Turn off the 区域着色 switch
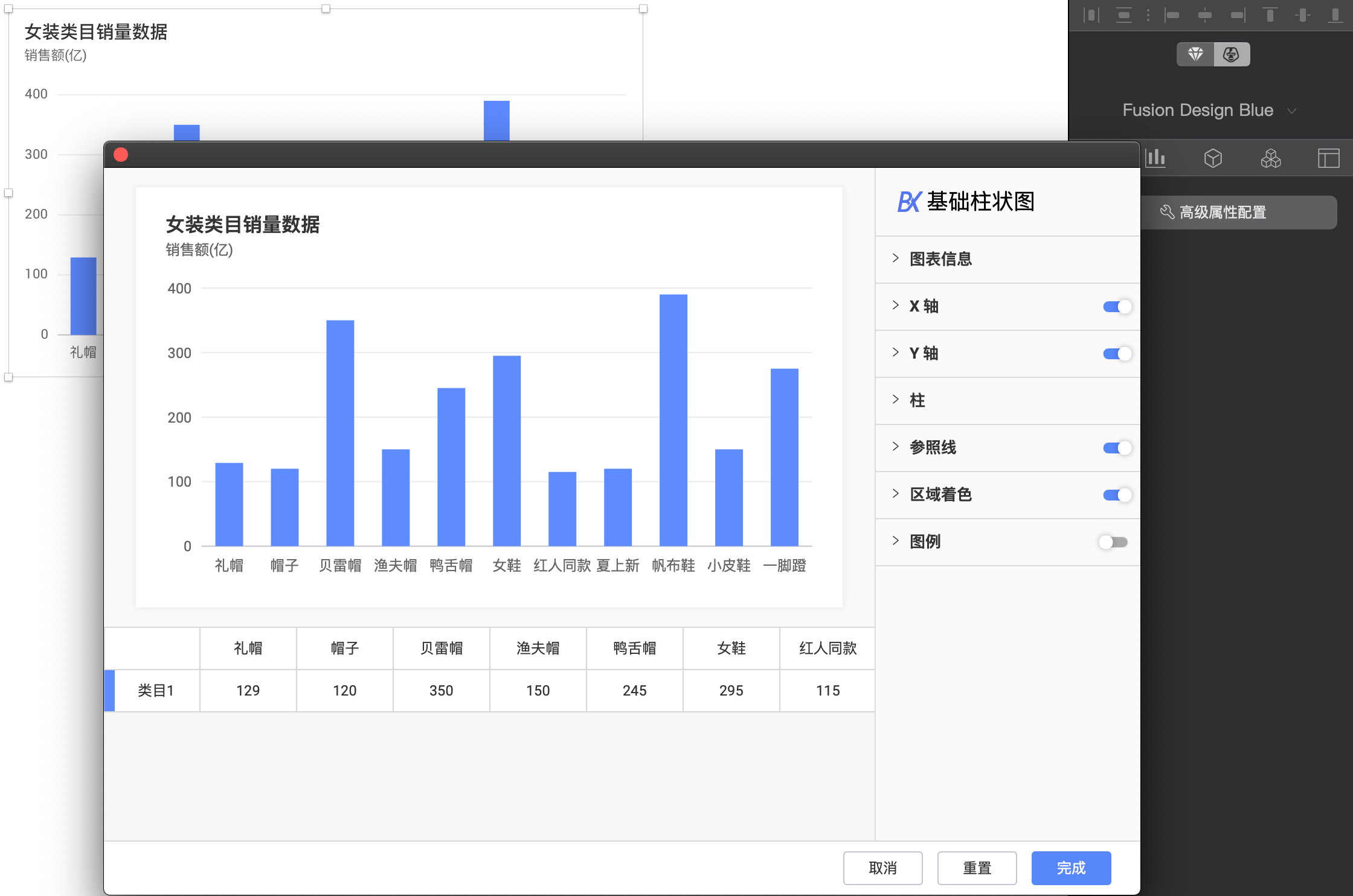1353x896 pixels. (1116, 495)
